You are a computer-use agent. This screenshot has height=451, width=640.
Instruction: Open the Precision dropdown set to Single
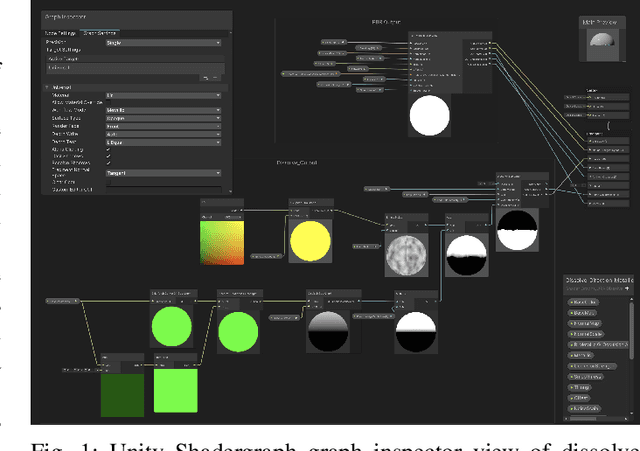pos(163,43)
